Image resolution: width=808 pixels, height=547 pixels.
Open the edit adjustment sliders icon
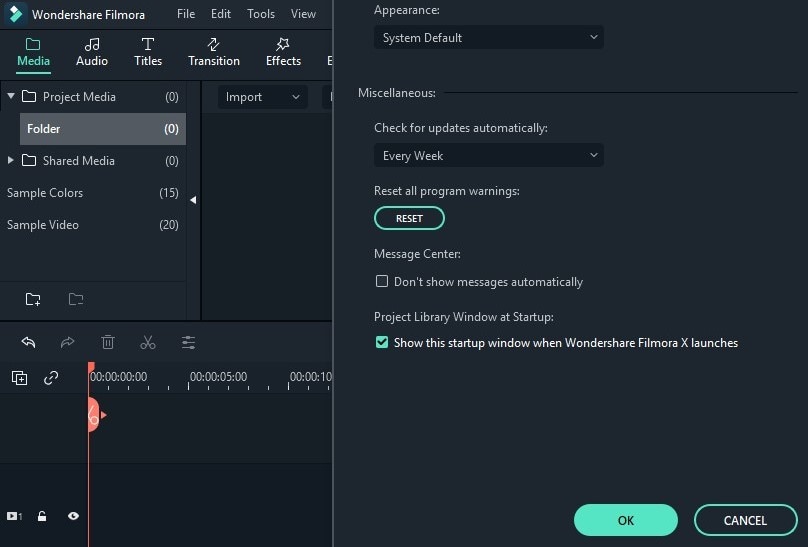[188, 342]
